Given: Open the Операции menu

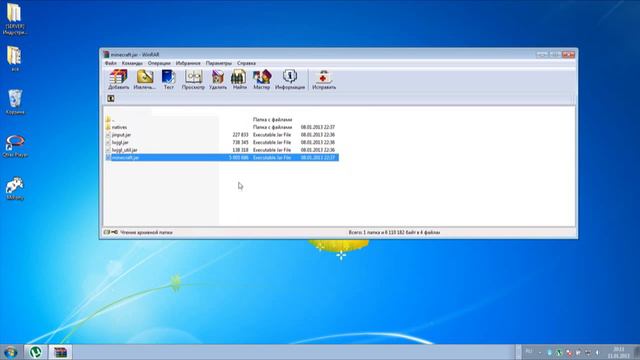Looking at the screenshot, I should click(x=159, y=63).
